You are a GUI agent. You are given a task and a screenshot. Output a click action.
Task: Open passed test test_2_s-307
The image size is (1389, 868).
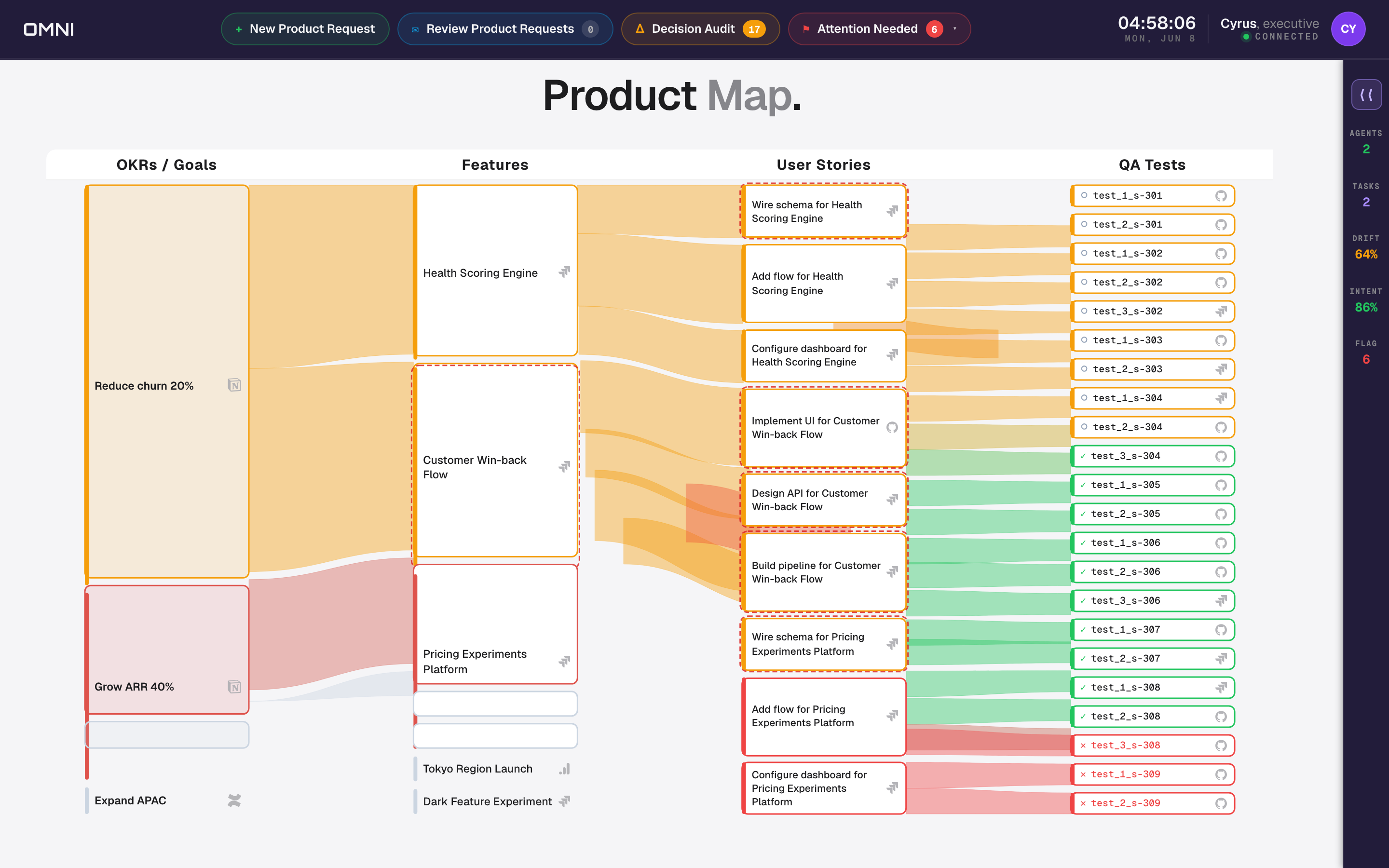(x=1153, y=658)
